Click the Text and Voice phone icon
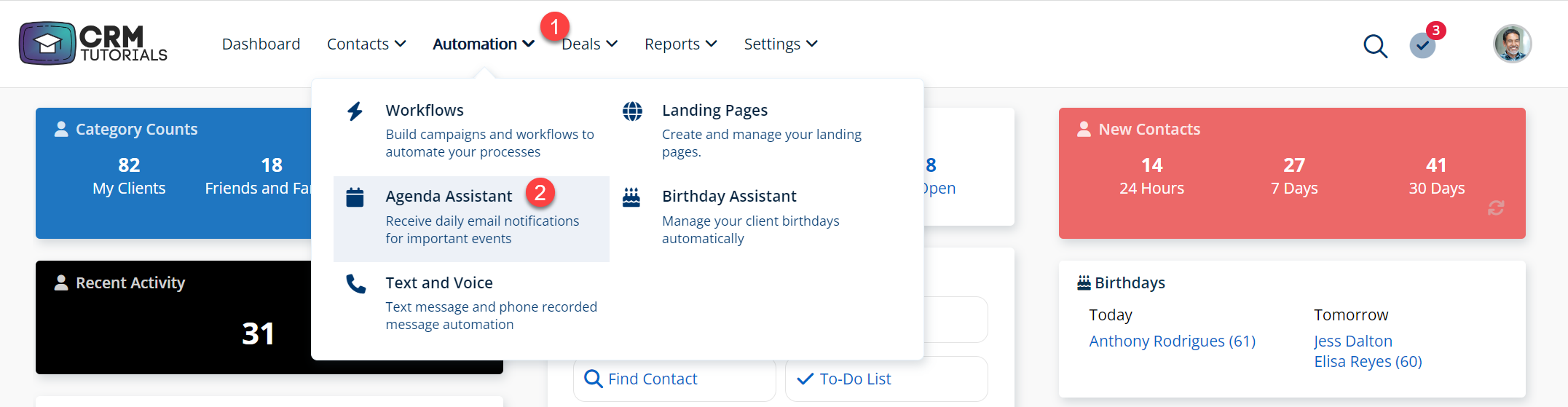 click(355, 284)
